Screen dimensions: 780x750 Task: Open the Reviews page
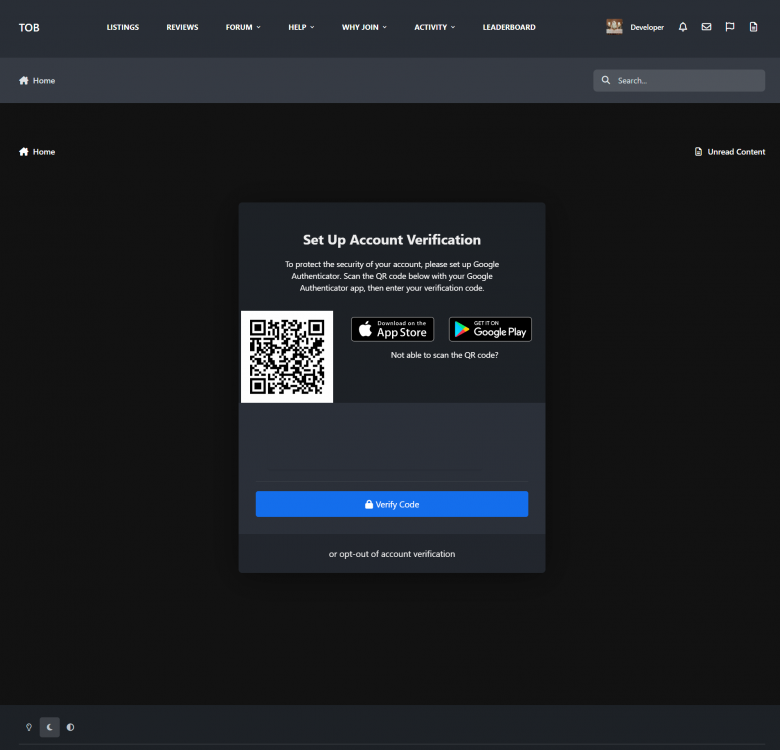pos(182,27)
